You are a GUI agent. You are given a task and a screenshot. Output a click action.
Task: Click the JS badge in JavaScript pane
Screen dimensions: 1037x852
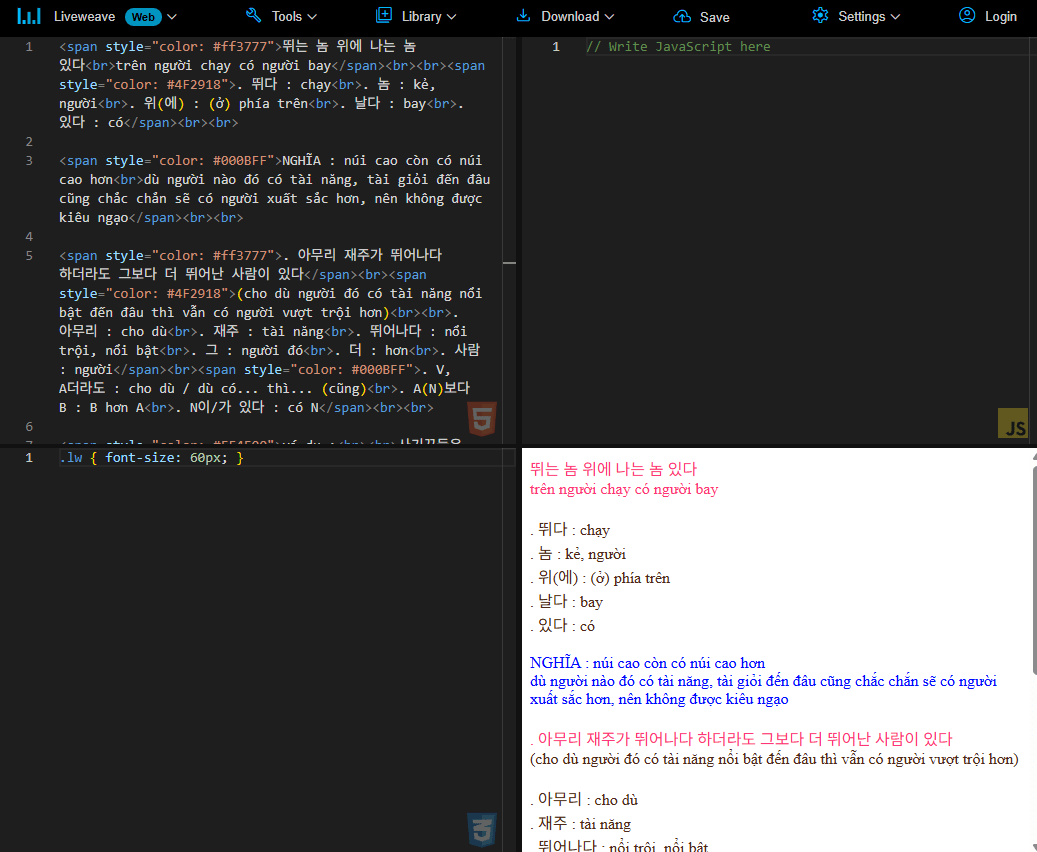coord(1012,424)
